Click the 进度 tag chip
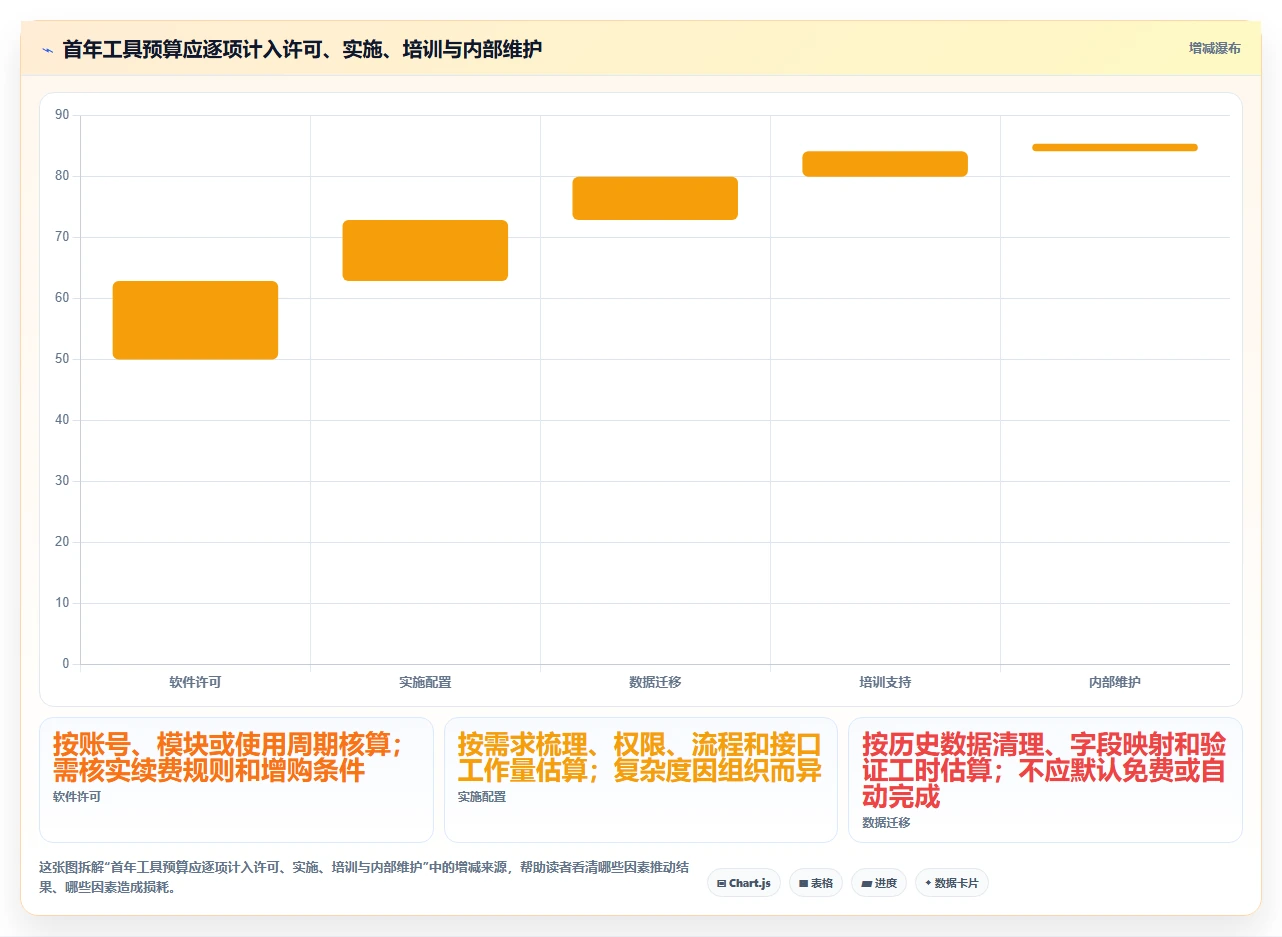The height and width of the screenshot is (937, 1282). (879, 883)
